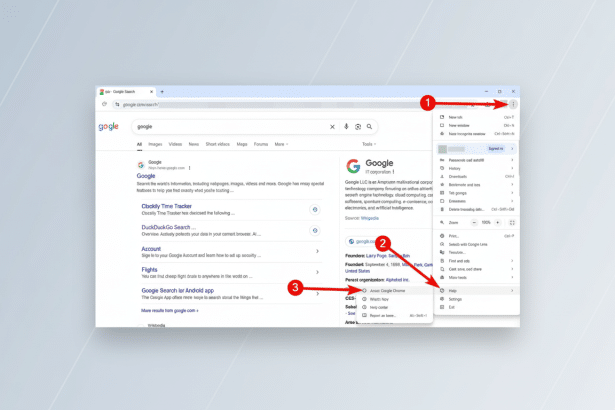Screen dimensions: 615x410
Task: Open the Clockify Time Tracker sitelink
Action: click(167, 206)
